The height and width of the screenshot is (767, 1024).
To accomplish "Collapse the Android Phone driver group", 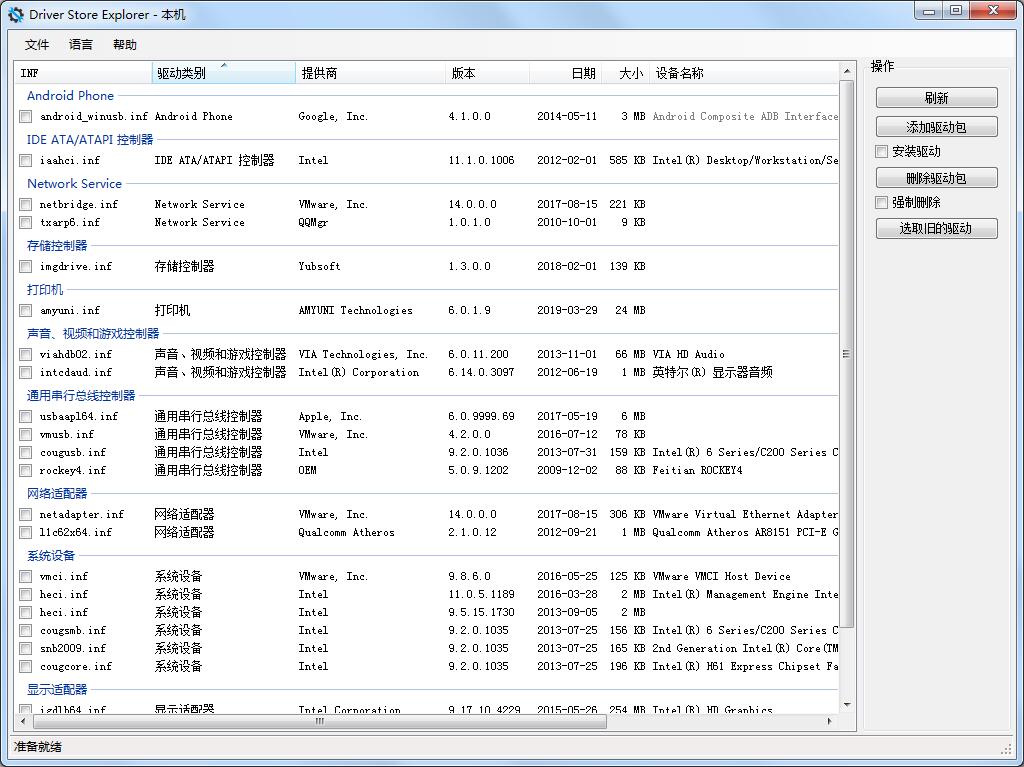I will 70,95.
